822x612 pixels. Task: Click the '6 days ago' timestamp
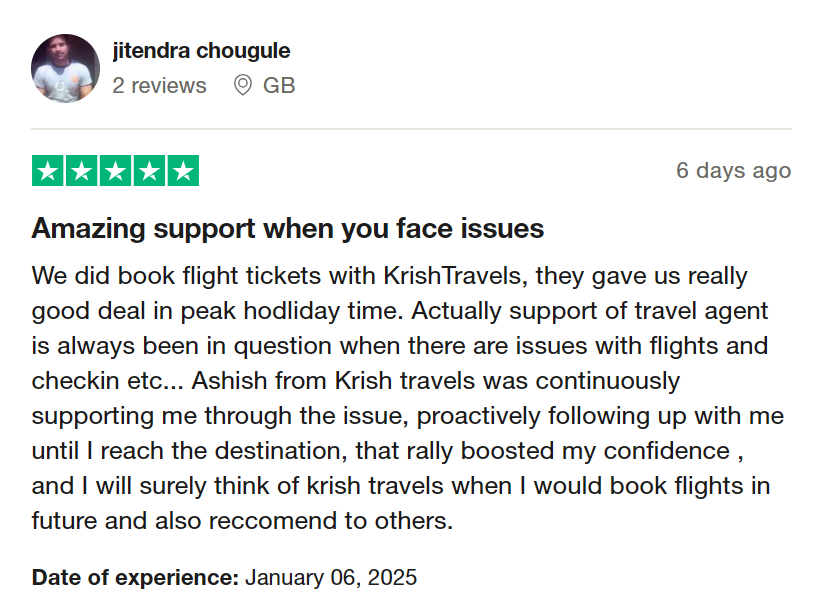coord(733,170)
